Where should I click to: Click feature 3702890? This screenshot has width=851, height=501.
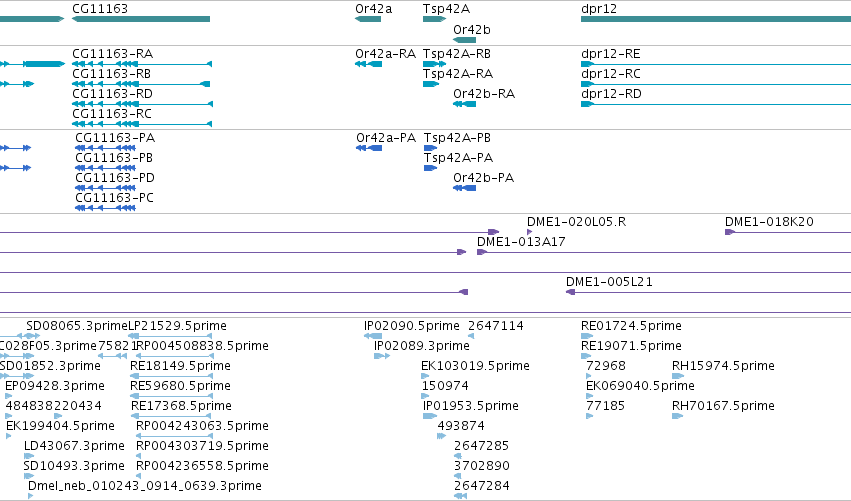(x=482, y=466)
